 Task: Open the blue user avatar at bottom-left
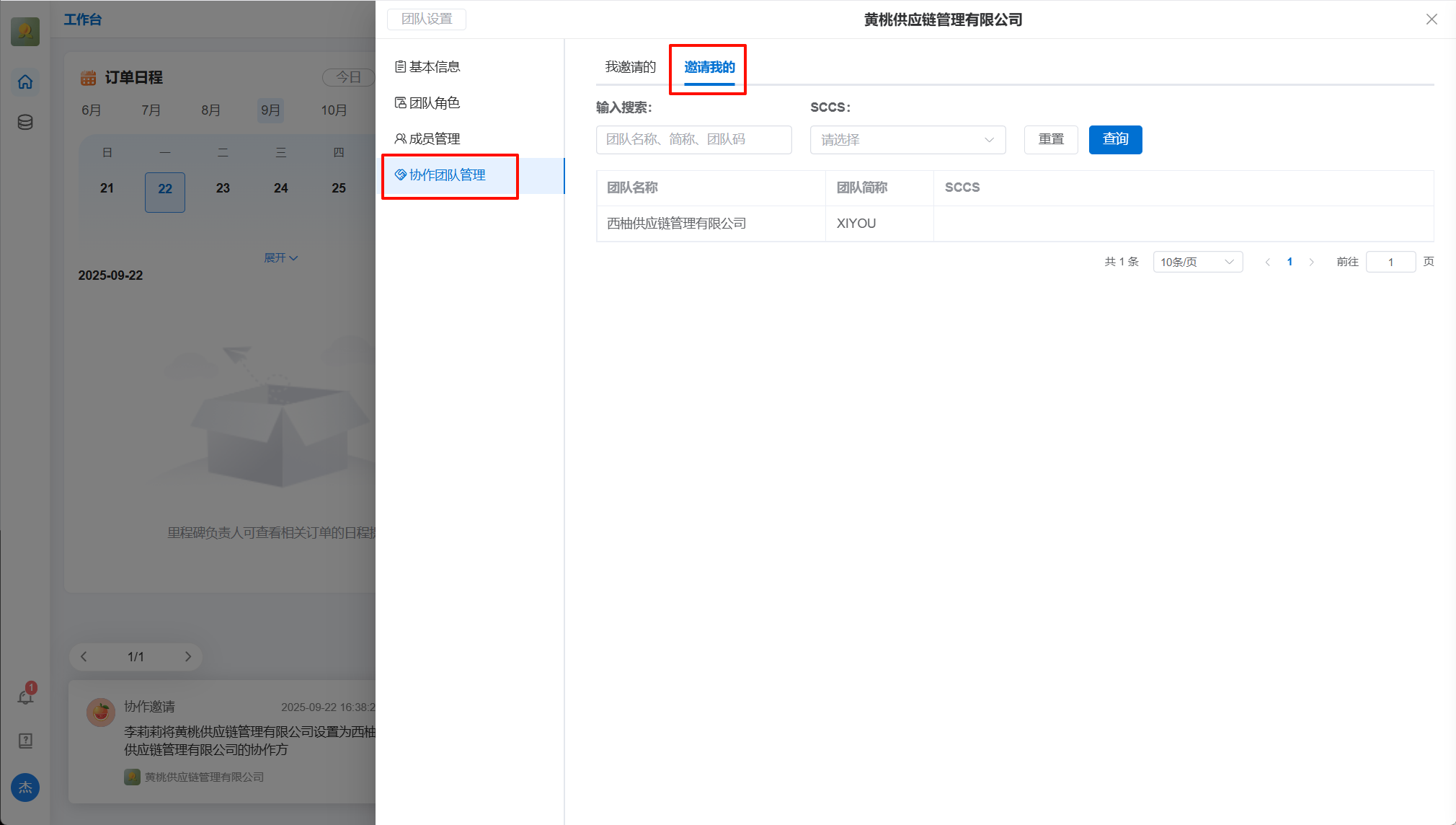click(25, 787)
